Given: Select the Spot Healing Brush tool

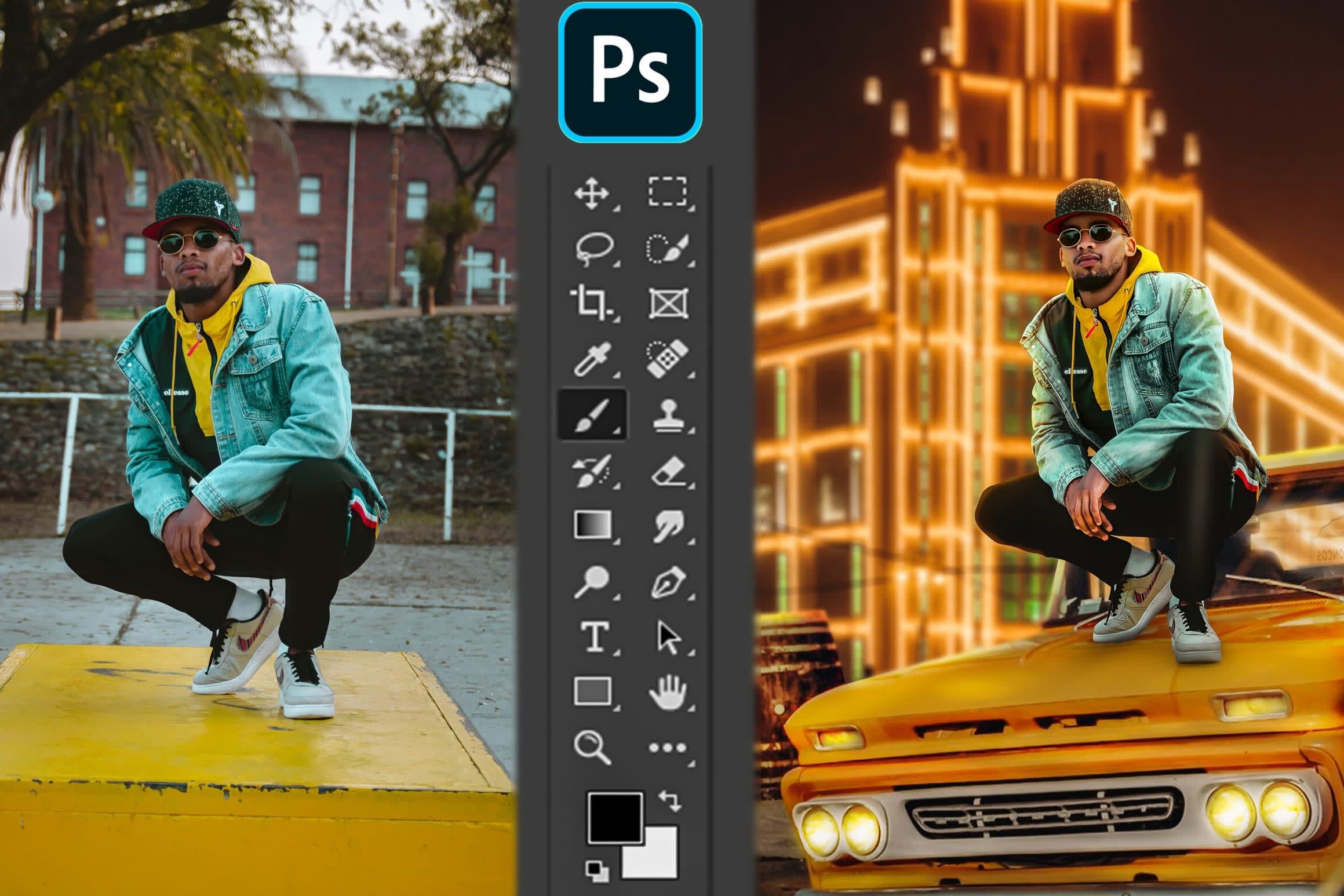Looking at the screenshot, I should point(667,359).
